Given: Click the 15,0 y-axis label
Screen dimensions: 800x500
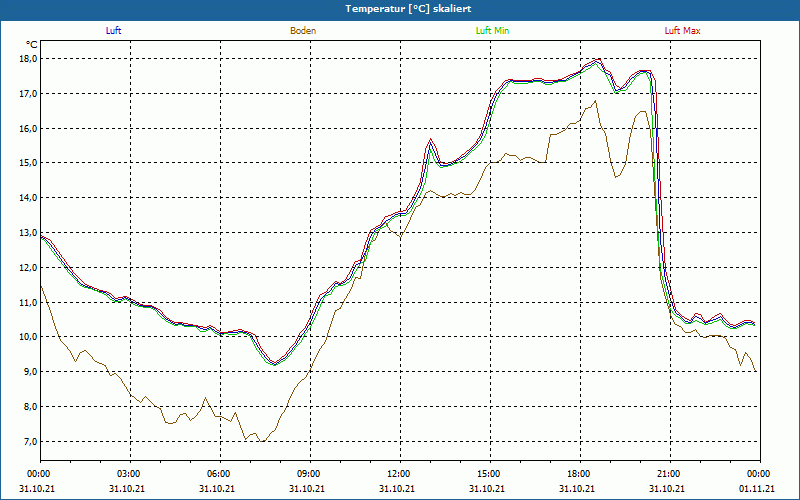Looking at the screenshot, I should (29, 163).
